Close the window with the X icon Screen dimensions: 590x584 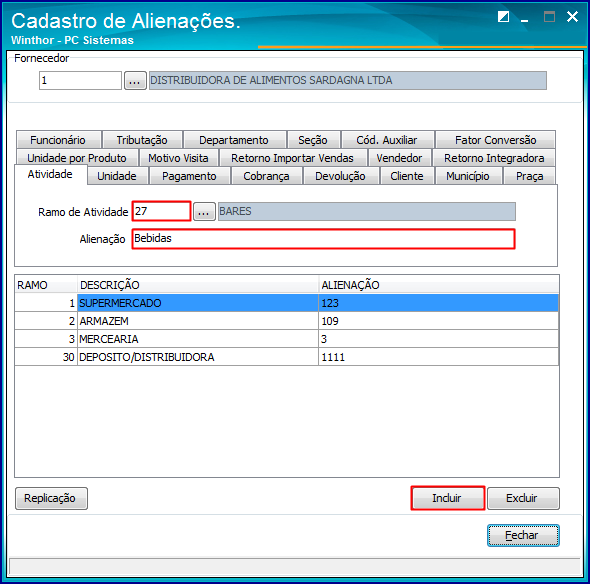click(572, 17)
